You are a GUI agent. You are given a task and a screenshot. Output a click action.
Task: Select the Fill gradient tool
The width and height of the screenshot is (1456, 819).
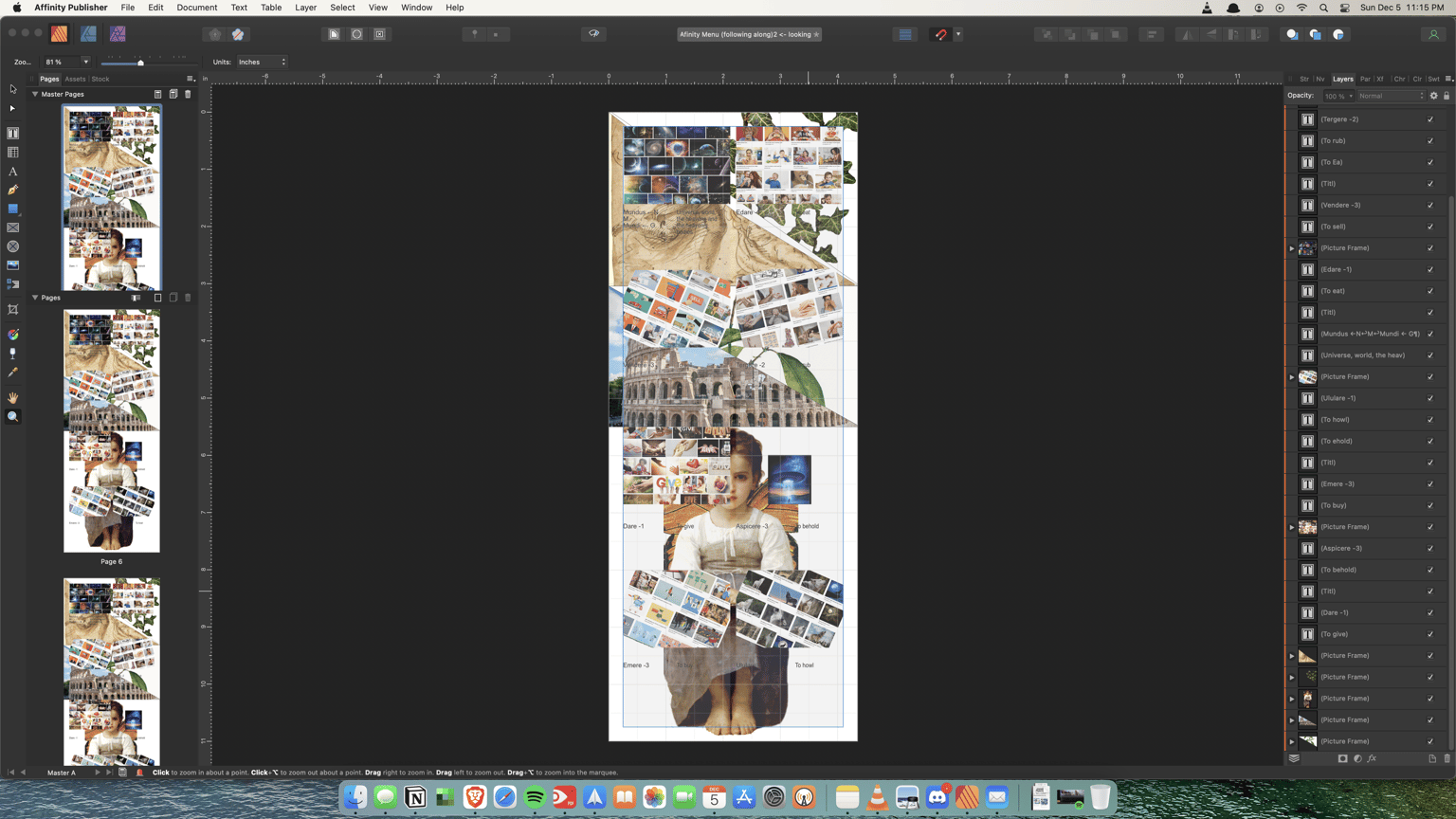pyautogui.click(x=13, y=335)
